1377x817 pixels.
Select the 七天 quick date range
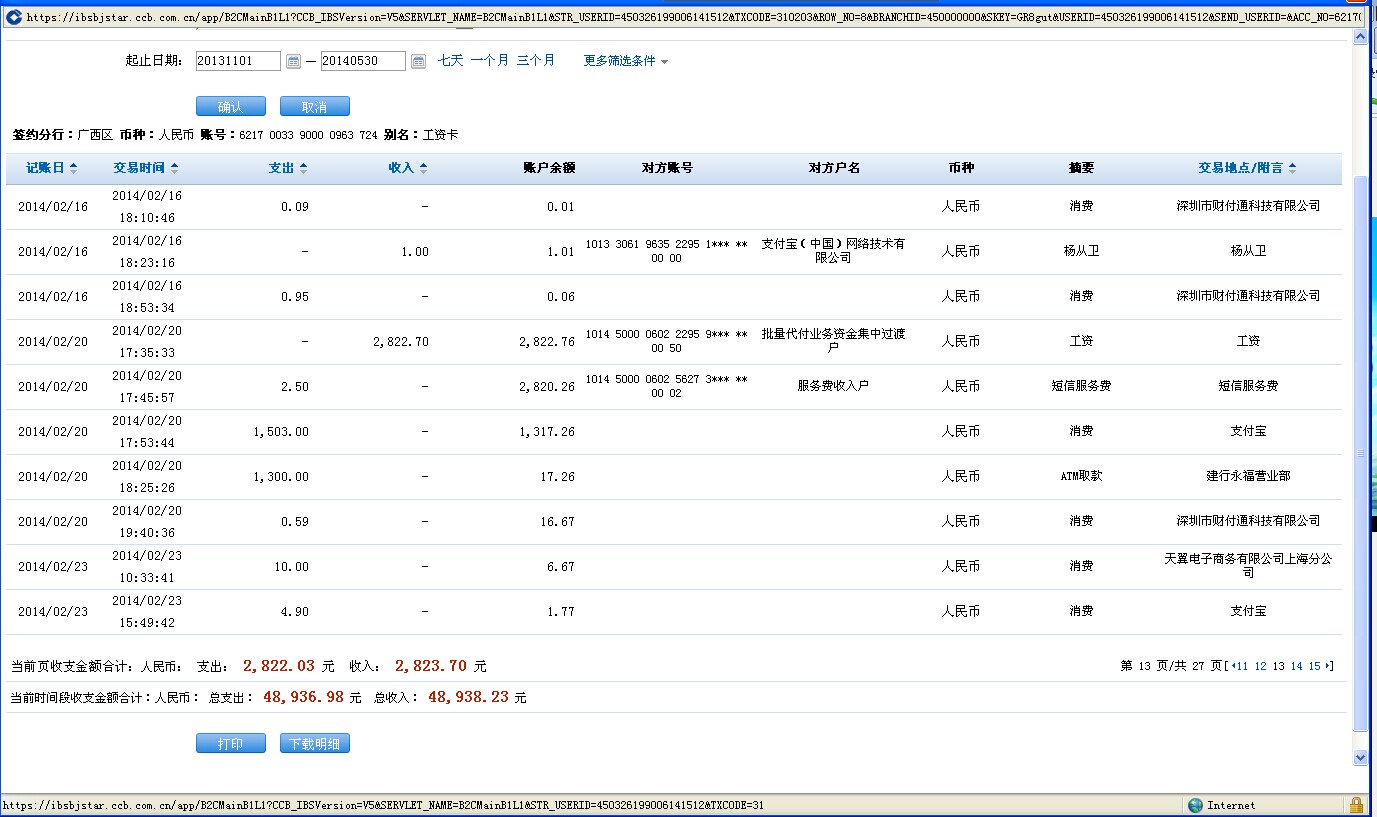coord(450,61)
